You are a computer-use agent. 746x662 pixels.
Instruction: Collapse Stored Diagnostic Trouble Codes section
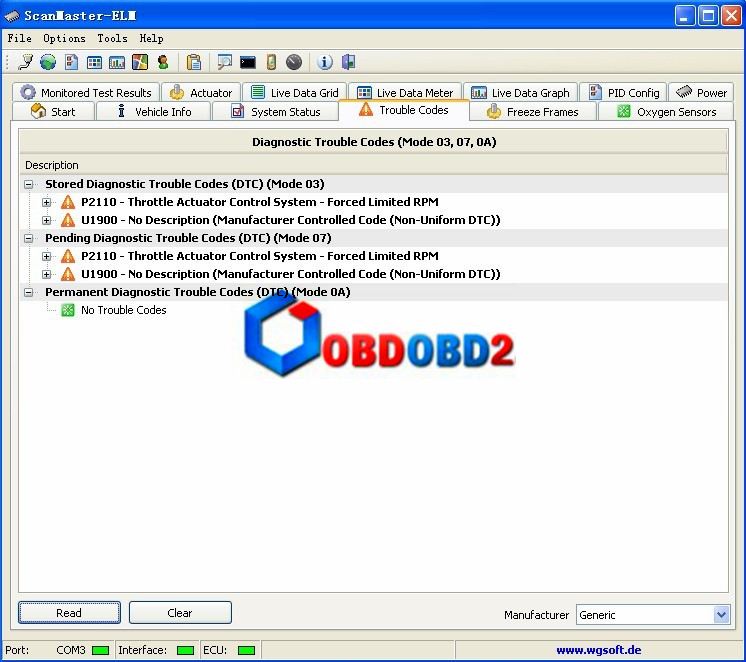pyautogui.click(x=29, y=184)
